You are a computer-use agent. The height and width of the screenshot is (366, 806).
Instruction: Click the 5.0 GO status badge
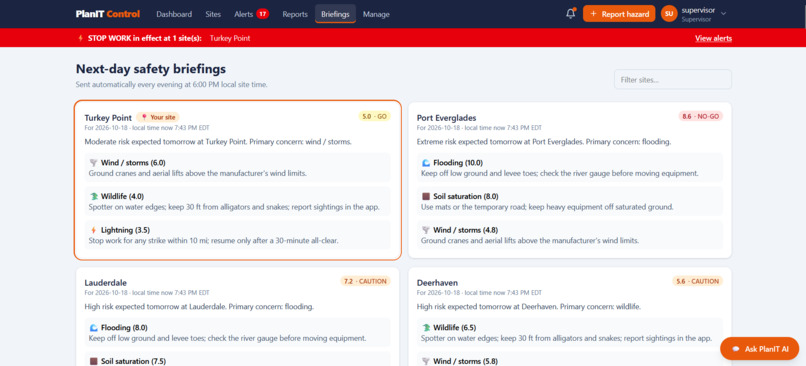click(375, 117)
